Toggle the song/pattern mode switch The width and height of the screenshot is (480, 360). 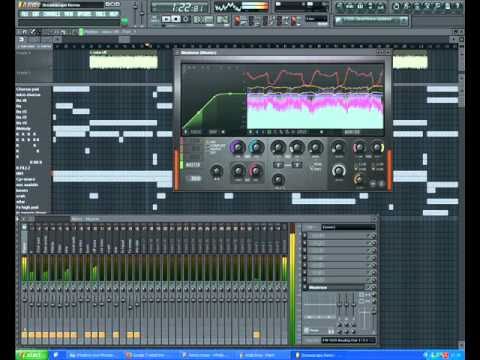point(155,19)
